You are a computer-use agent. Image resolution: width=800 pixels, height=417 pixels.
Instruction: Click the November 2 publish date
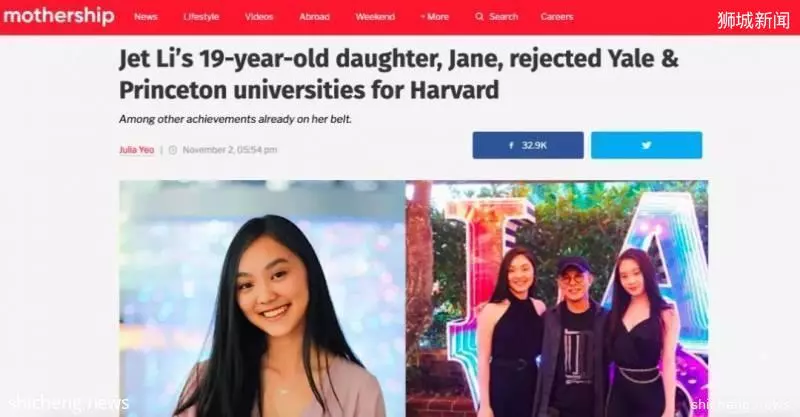(230, 150)
